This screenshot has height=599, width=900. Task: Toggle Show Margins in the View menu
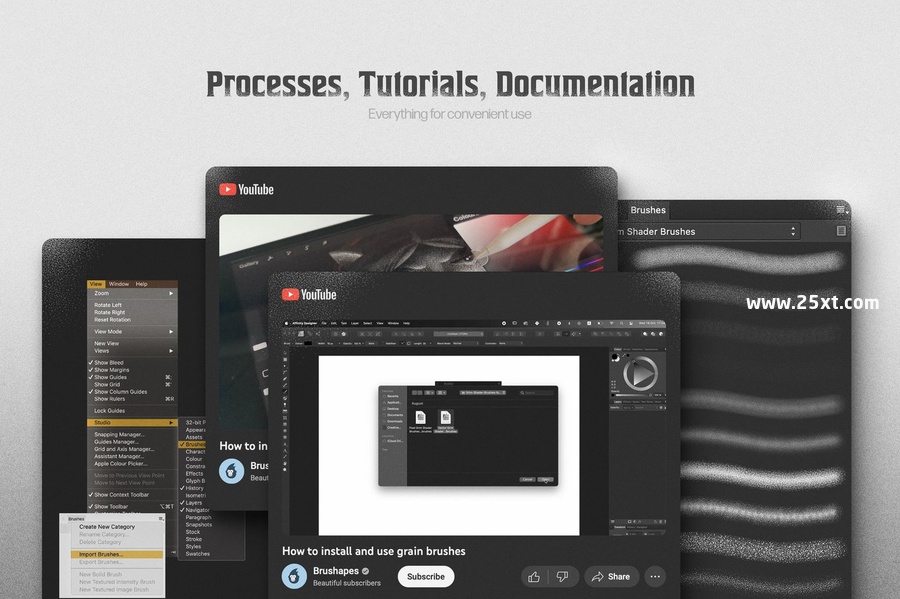[x=132, y=370]
